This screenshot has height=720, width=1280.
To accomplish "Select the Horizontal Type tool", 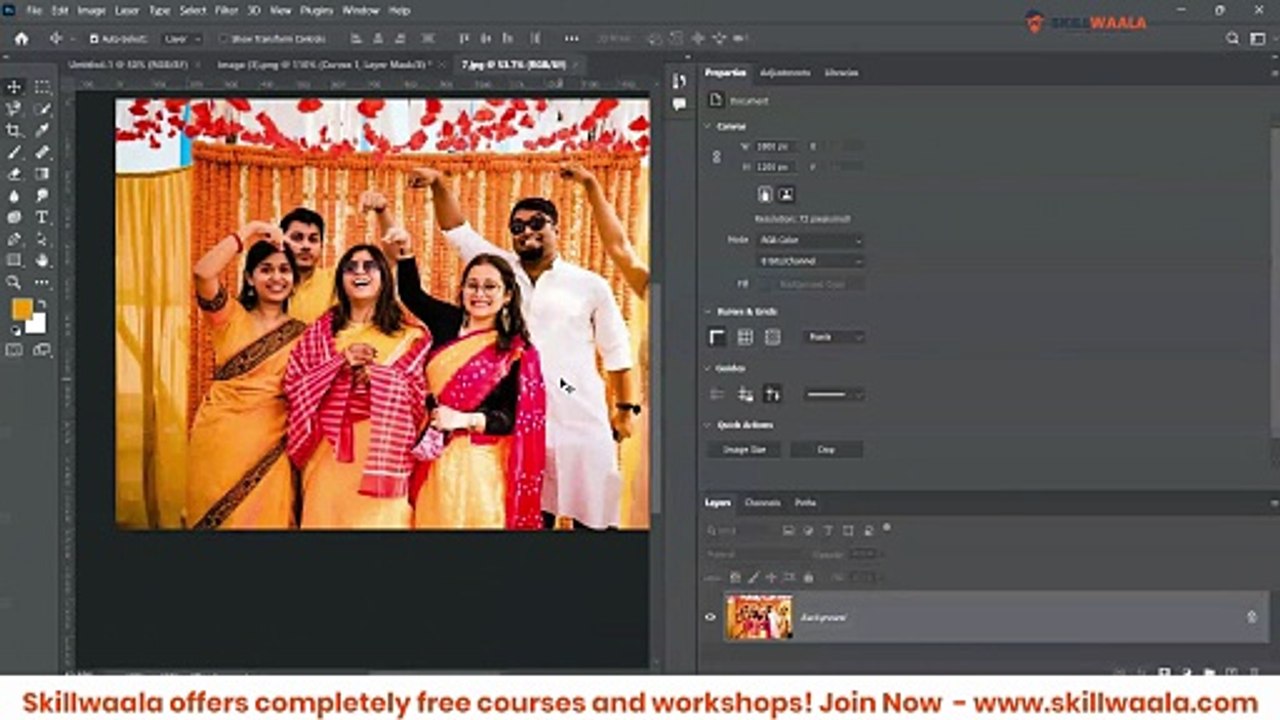I will 42,217.
